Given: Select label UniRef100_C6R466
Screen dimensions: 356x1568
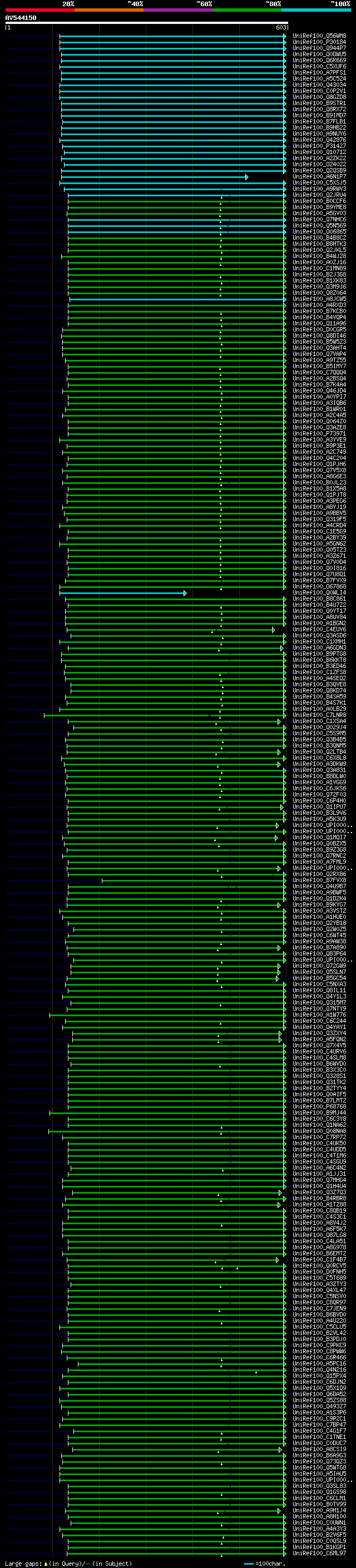Looking at the screenshot, I should [x=319, y=1357].
